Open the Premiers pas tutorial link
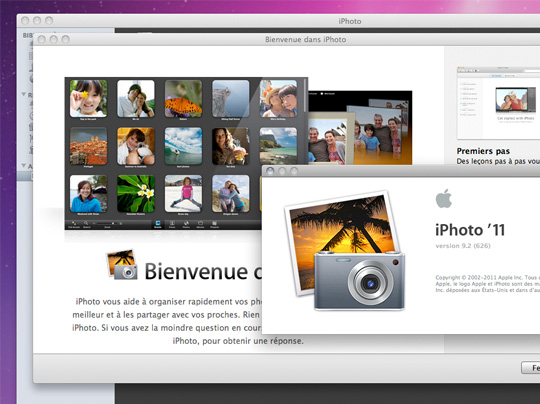The height and width of the screenshot is (404, 540). [483, 151]
